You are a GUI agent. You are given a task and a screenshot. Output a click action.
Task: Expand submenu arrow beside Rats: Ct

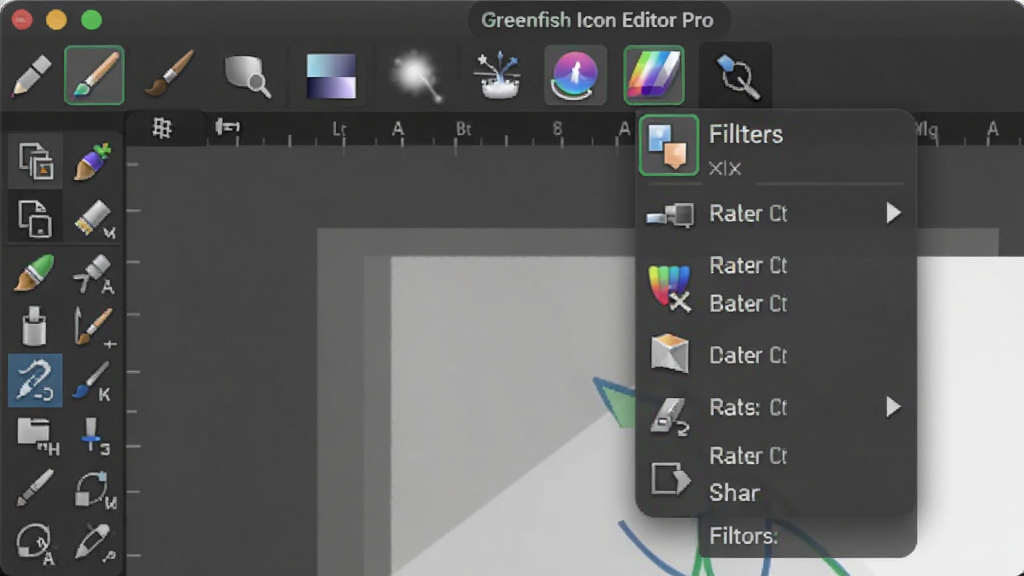[x=893, y=407]
